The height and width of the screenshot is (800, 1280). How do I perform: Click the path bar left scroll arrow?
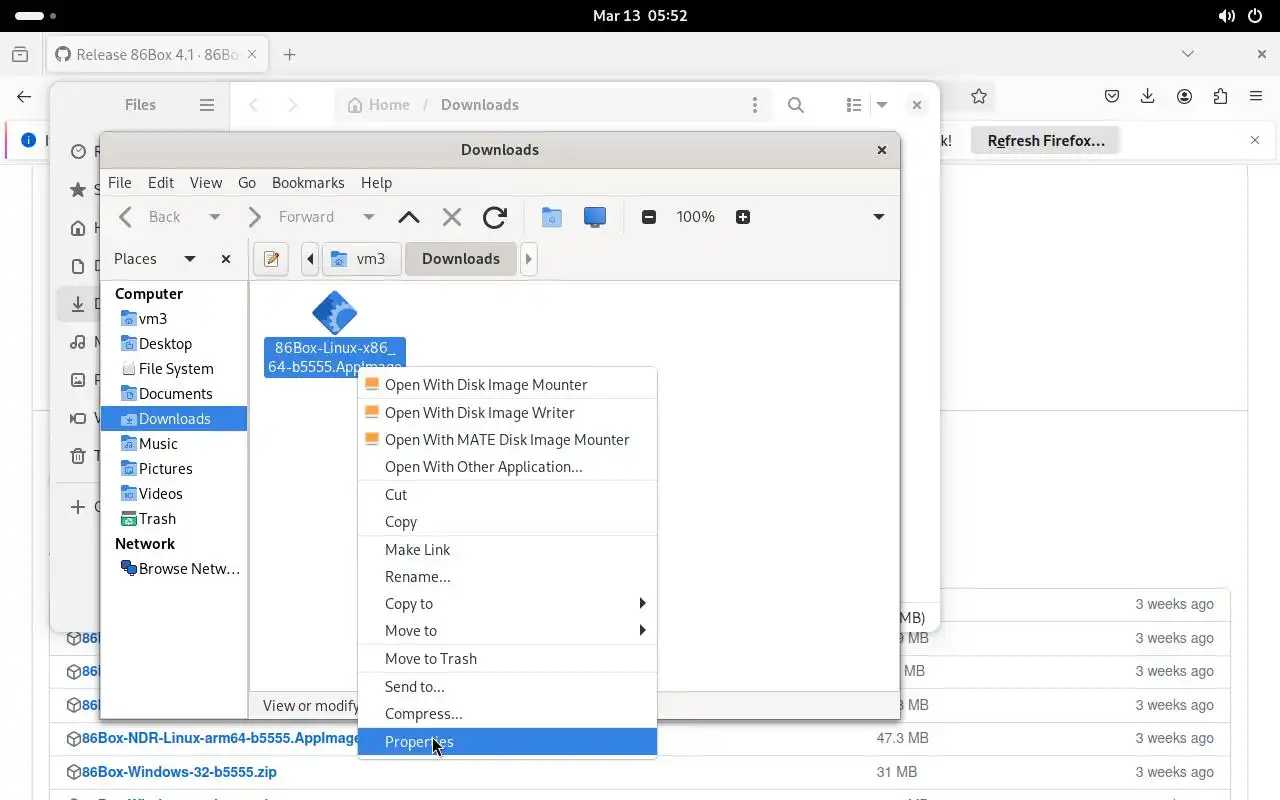[310, 258]
